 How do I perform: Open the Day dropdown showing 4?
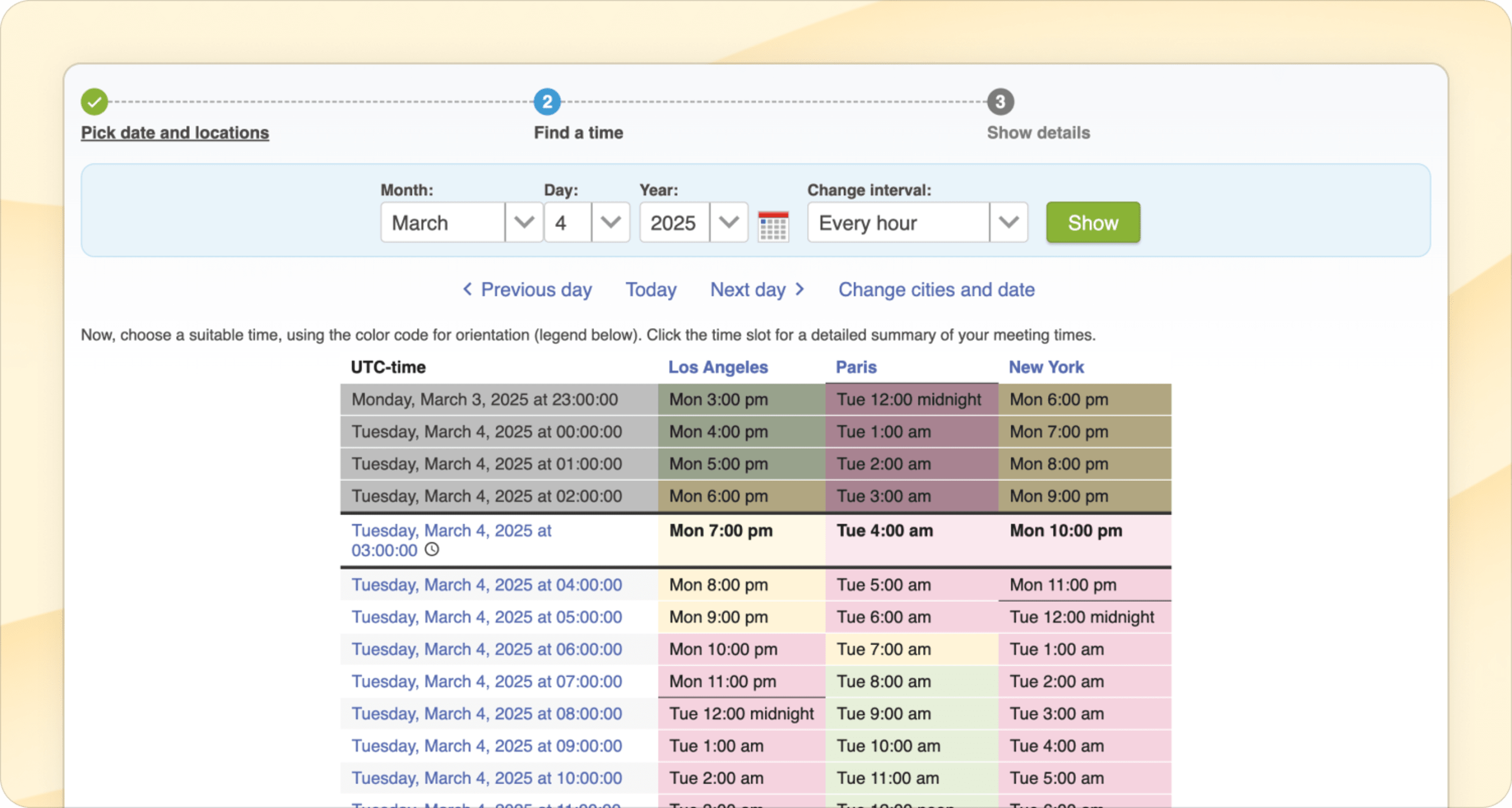[x=610, y=222]
